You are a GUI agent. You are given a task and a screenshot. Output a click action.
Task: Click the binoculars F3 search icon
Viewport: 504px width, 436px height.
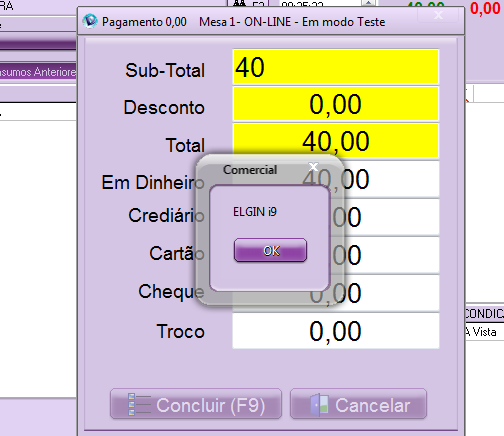(x=239, y=3)
